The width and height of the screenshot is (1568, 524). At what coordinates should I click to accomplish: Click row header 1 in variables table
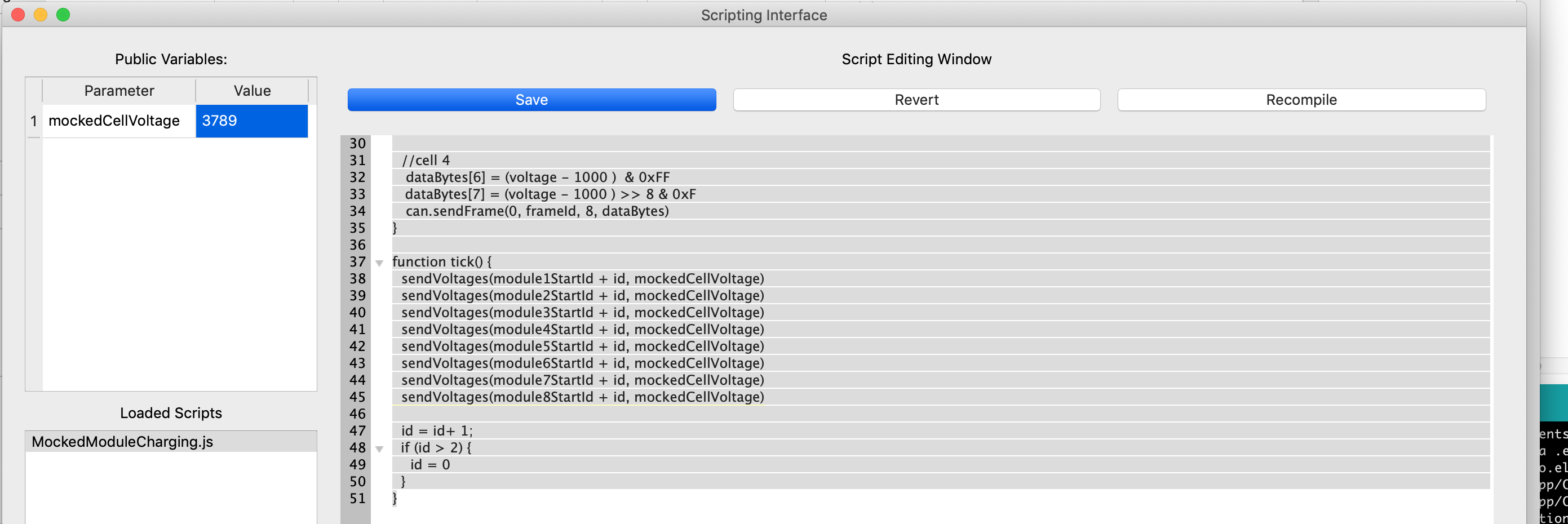click(34, 121)
